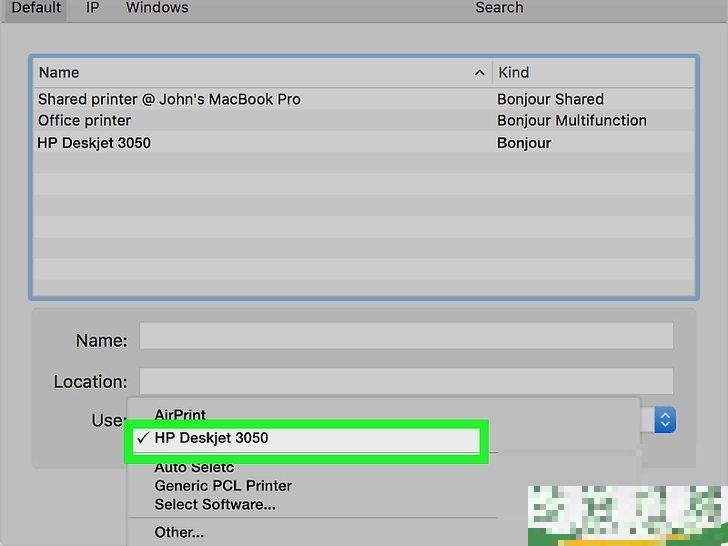
Task: Toggle the sort direction arrow in Name column
Action: (478, 73)
